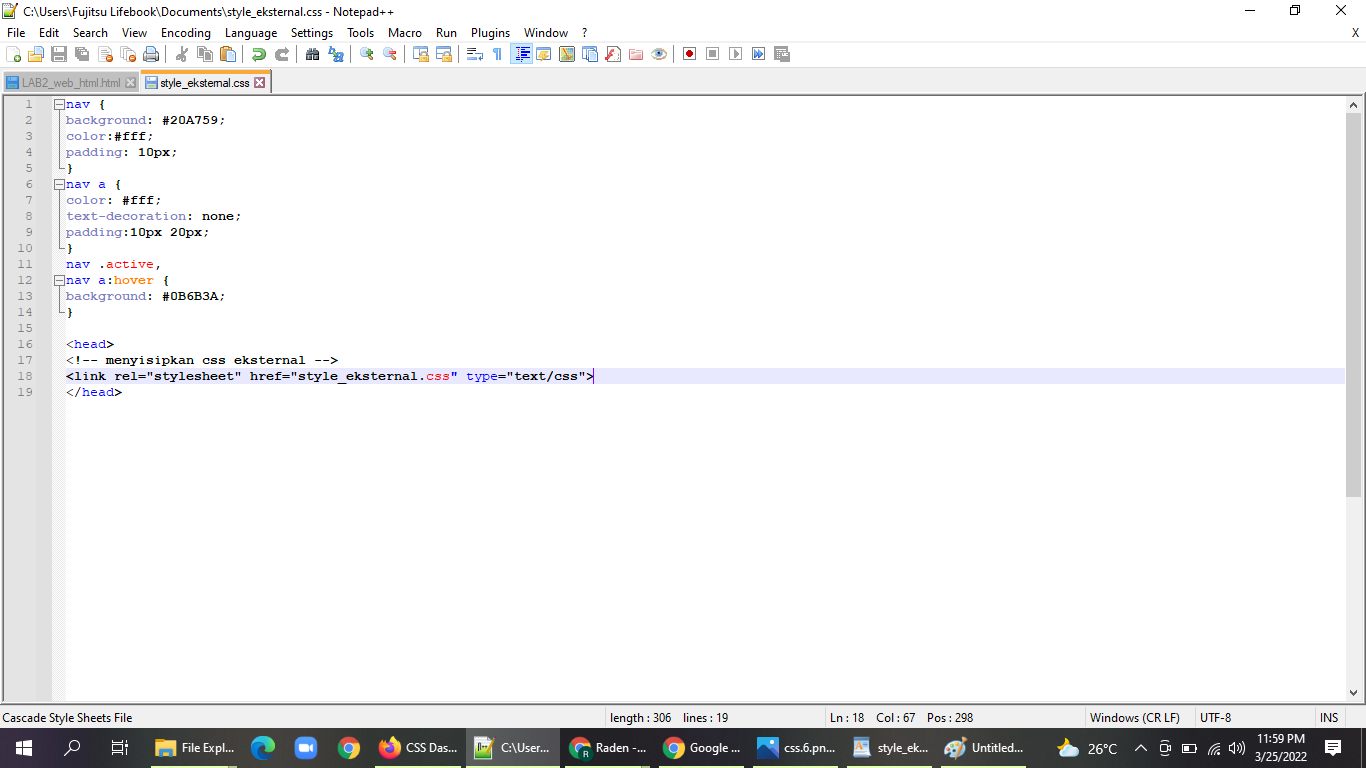
Task: Click the Paste toolbar icon
Action: coord(228,54)
